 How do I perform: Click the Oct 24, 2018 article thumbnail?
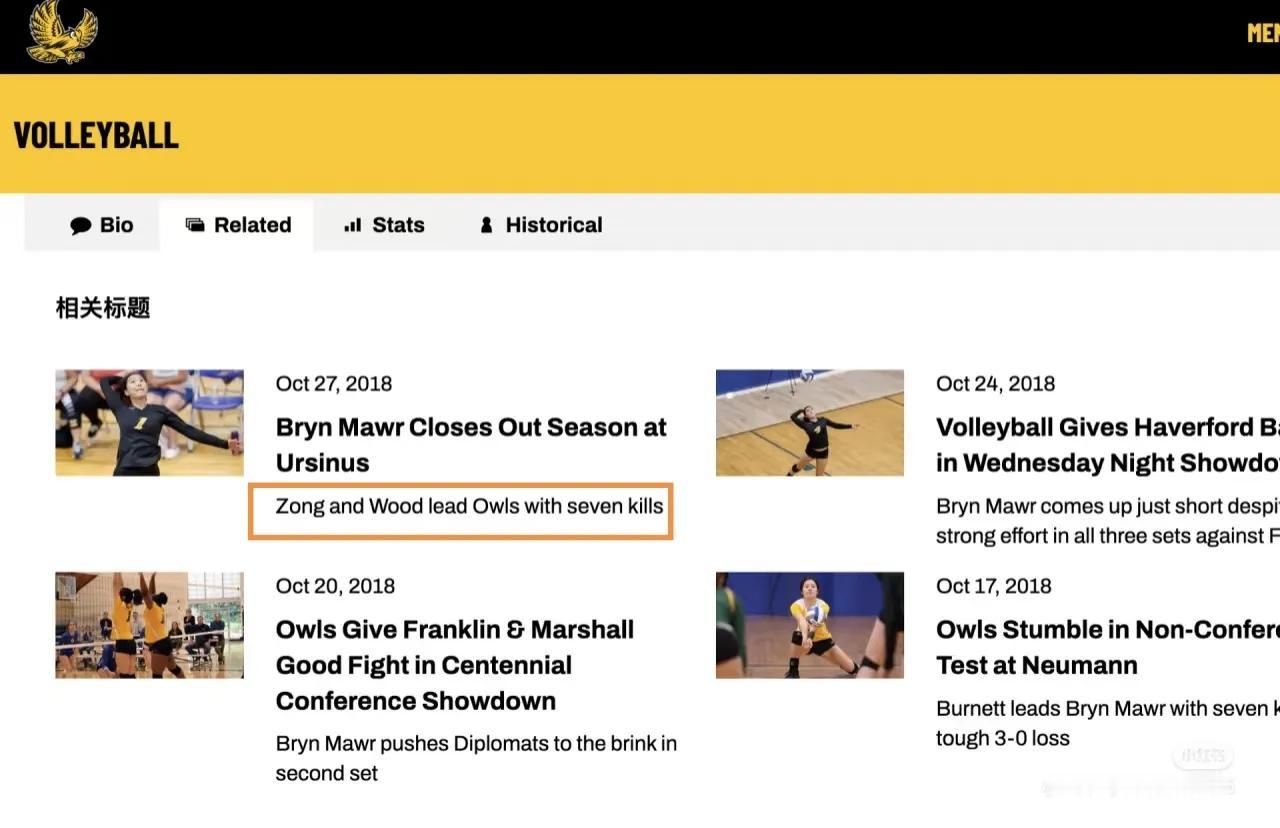tap(810, 423)
